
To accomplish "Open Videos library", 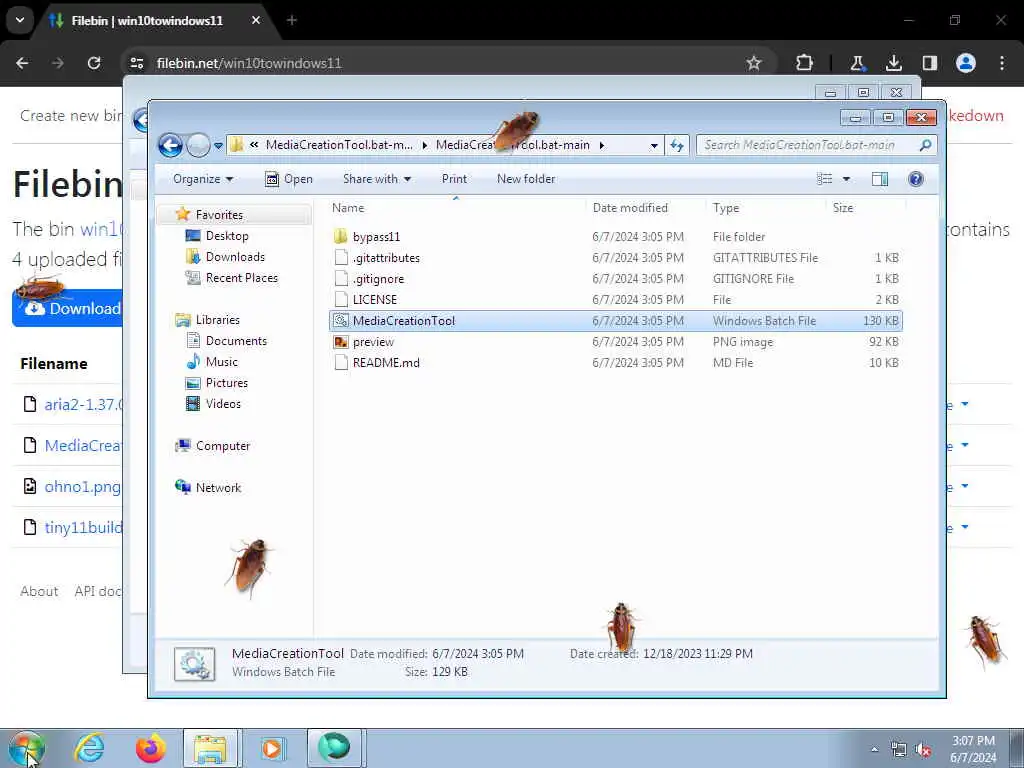I will [x=223, y=404].
